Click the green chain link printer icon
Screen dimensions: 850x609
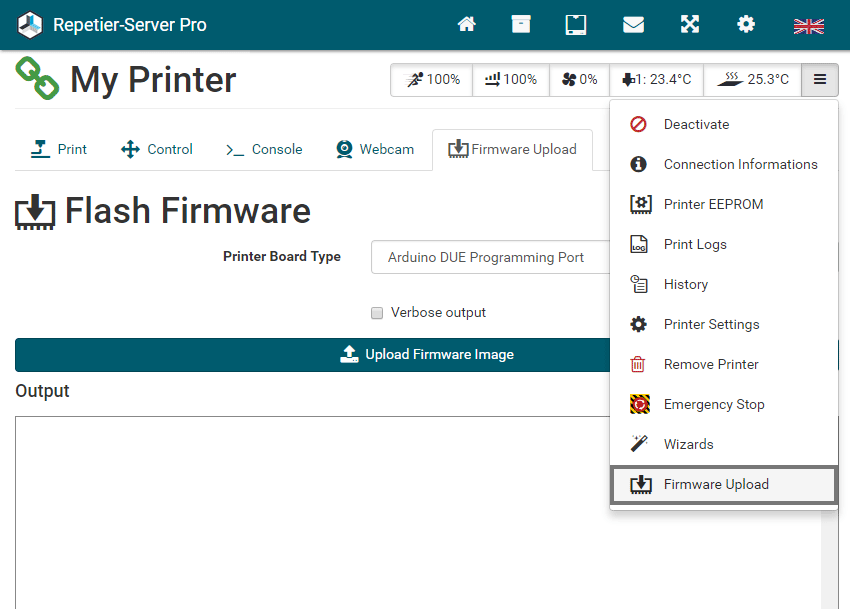click(x=37, y=79)
